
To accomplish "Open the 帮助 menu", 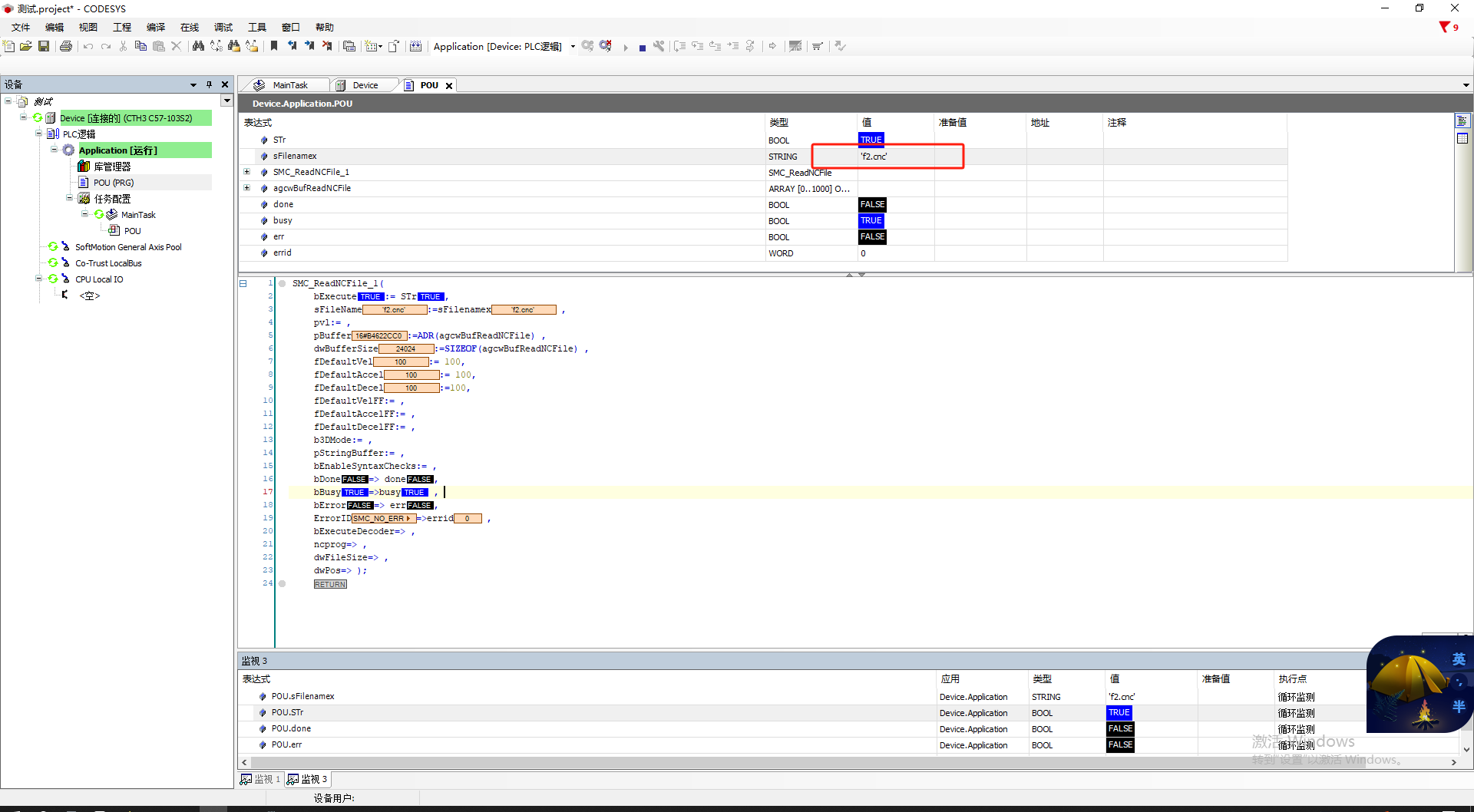I will [325, 27].
